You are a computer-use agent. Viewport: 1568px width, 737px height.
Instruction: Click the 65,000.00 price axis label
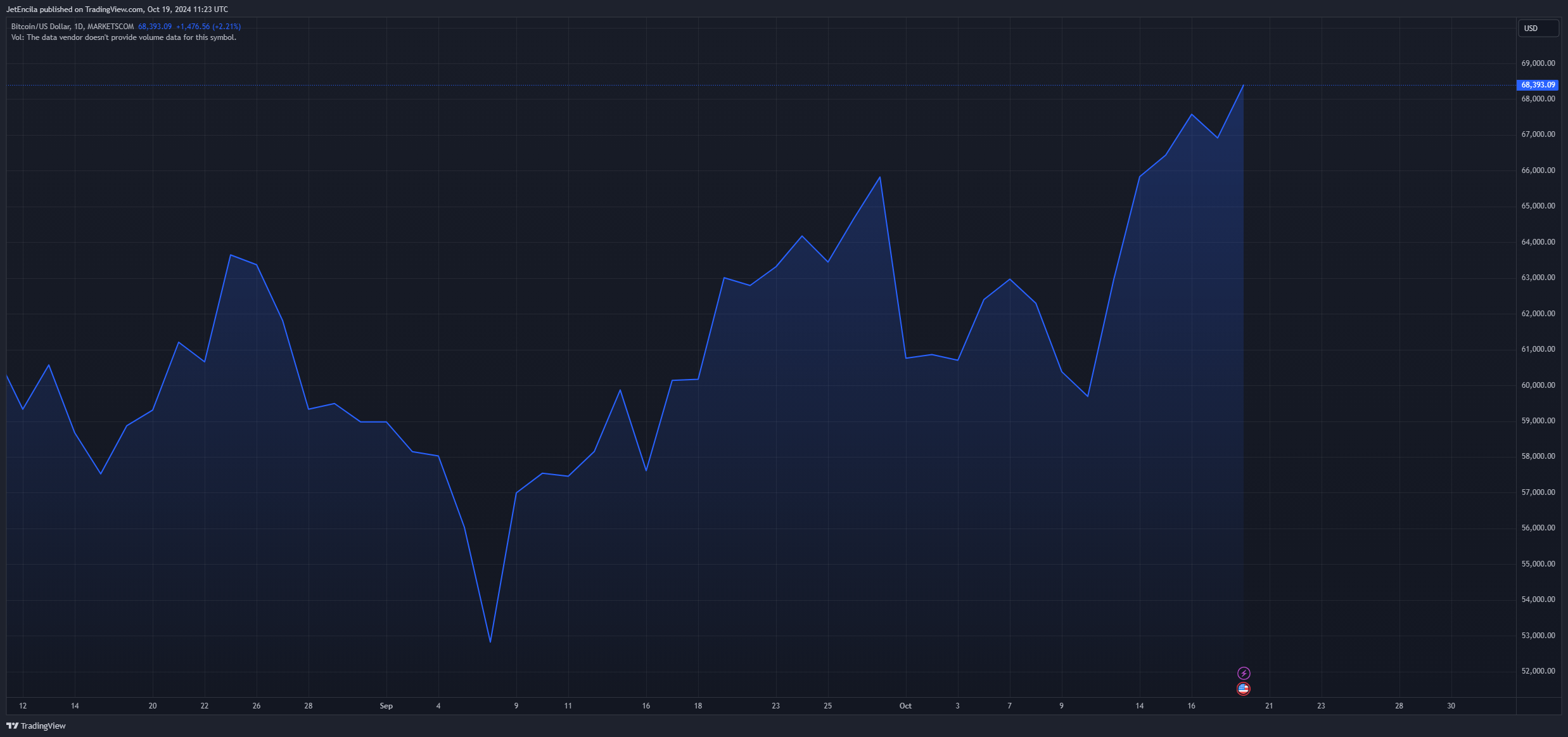click(1538, 206)
